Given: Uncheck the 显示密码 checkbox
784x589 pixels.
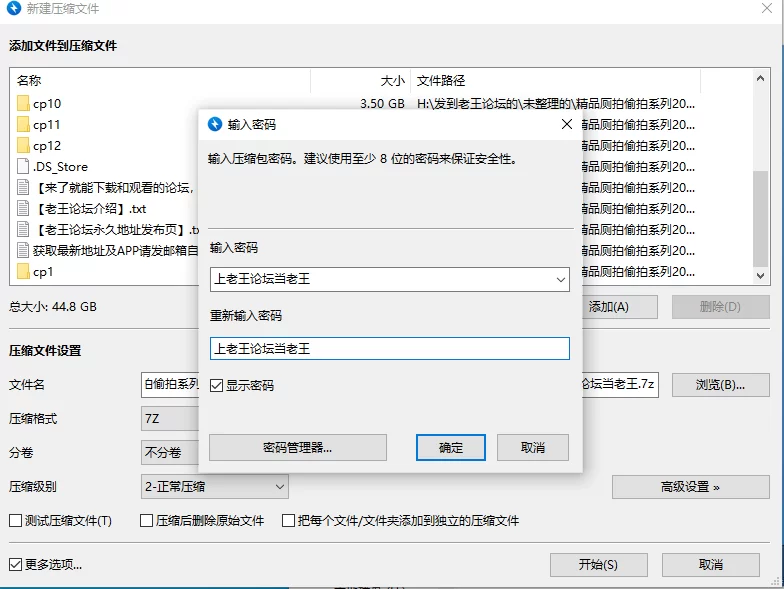Looking at the screenshot, I should (216, 386).
